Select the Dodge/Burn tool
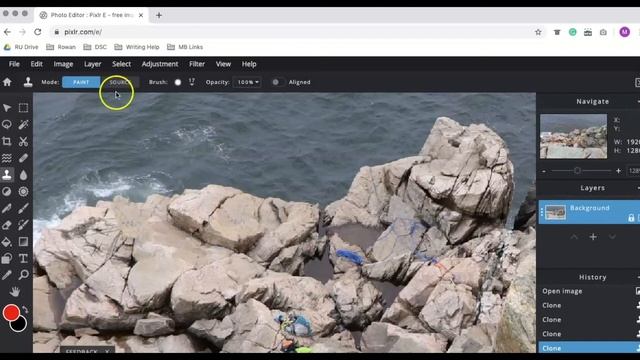Image resolution: width=640 pixels, height=360 pixels. [x=7, y=191]
